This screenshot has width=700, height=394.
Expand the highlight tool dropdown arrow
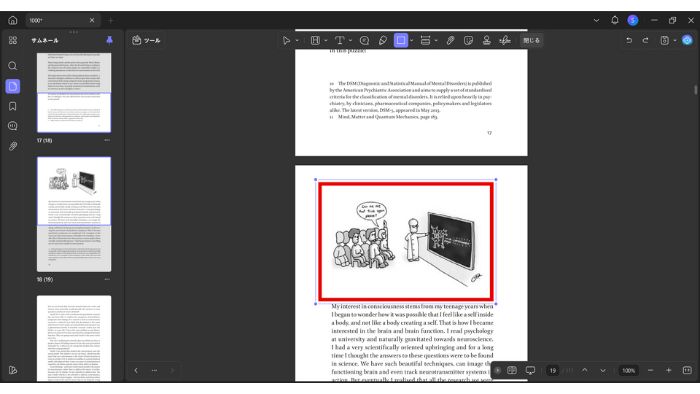pos(326,41)
